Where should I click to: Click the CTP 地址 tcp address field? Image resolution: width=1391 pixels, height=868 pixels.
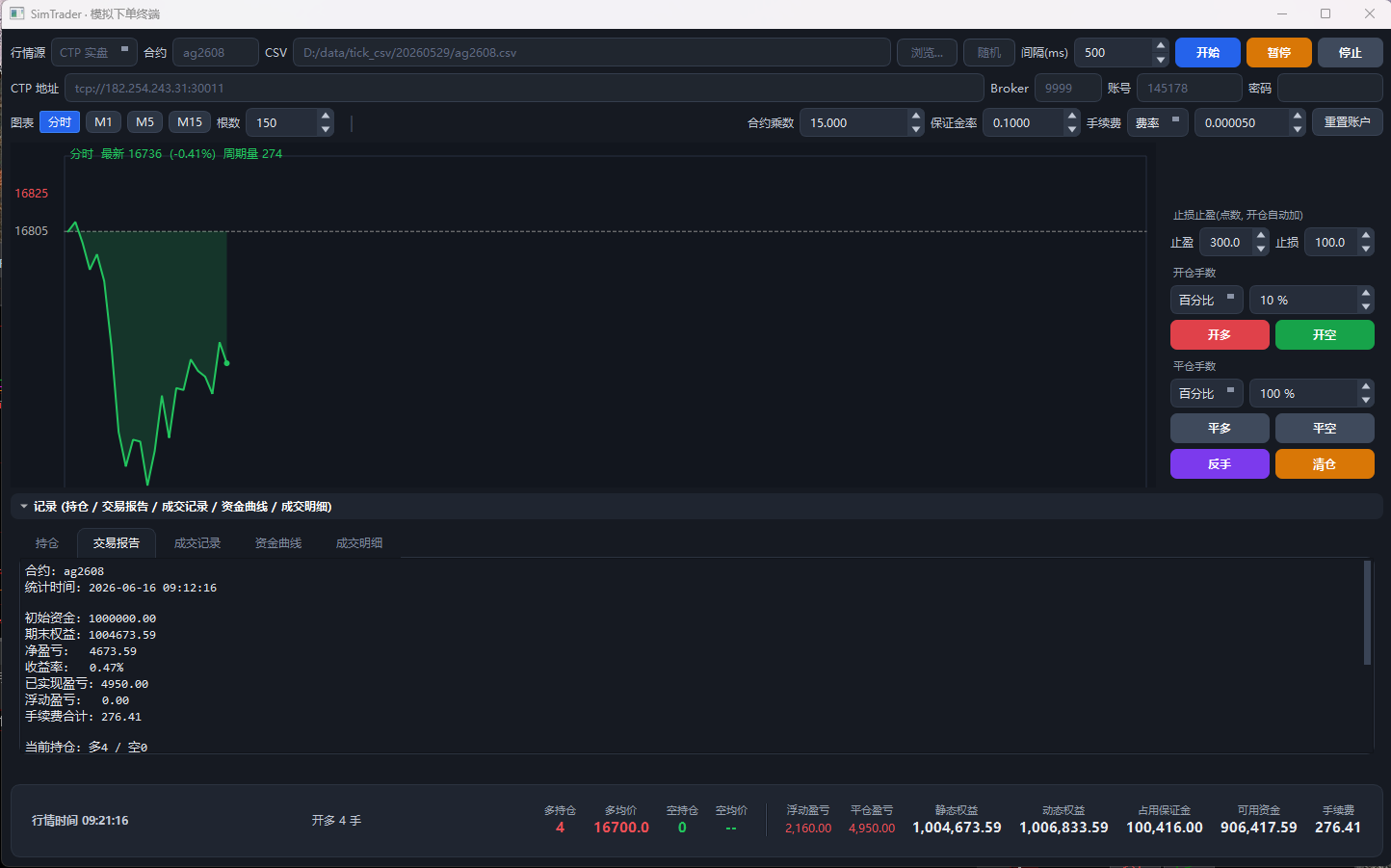point(524,88)
